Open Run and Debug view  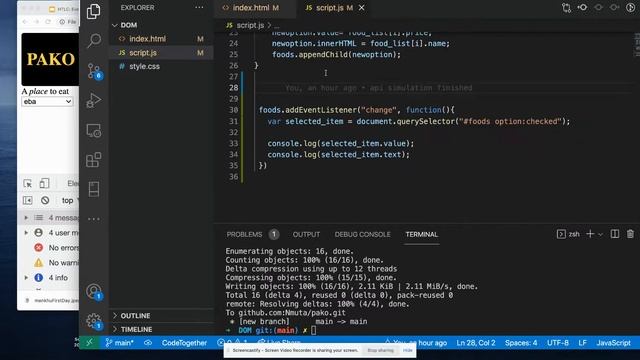[x=93, y=100]
